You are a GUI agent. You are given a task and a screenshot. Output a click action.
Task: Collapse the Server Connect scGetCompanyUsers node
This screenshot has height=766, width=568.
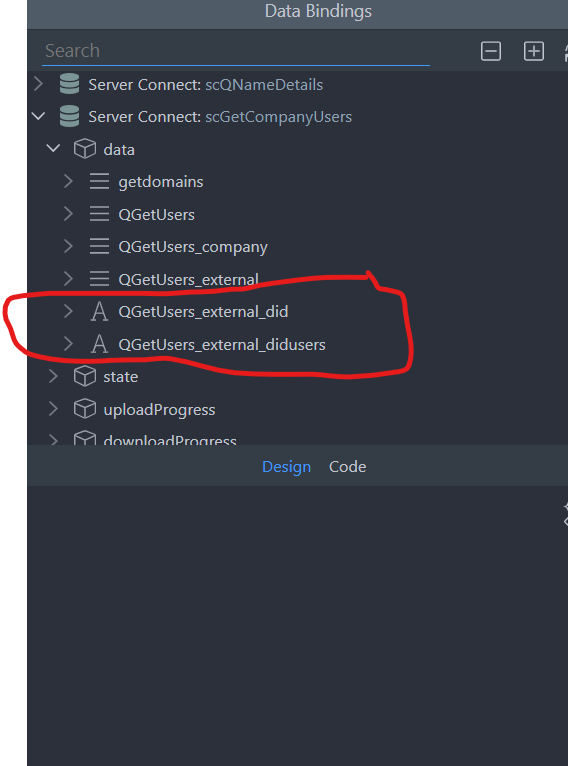pyautogui.click(x=38, y=116)
